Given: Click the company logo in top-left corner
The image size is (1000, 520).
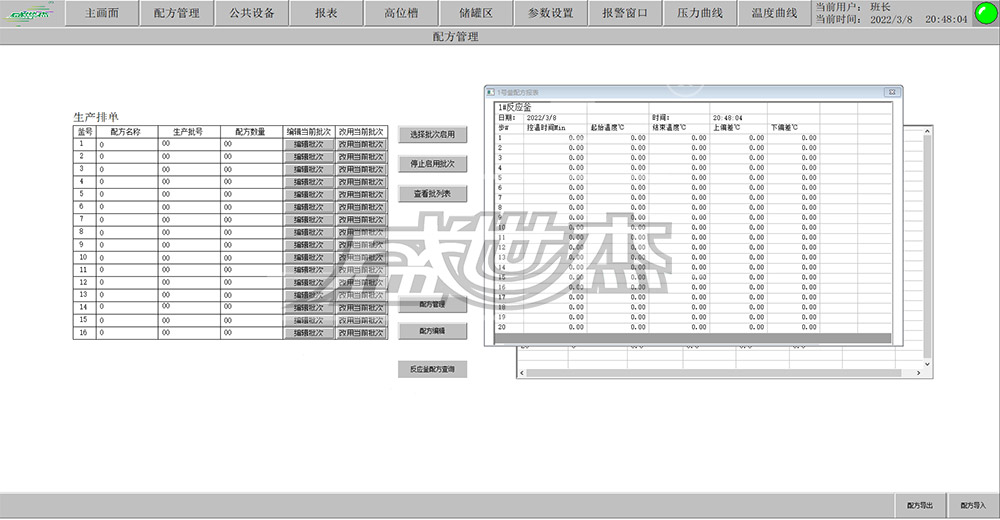Looking at the screenshot, I should click(x=32, y=14).
